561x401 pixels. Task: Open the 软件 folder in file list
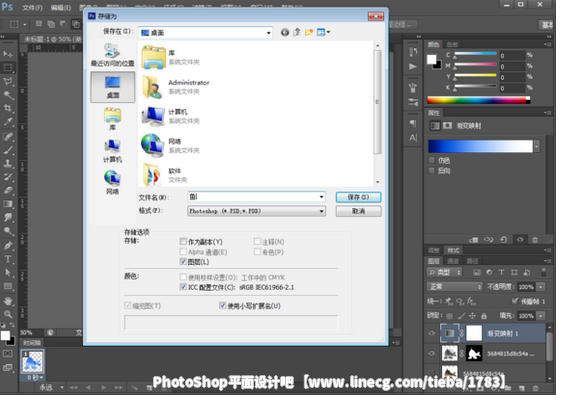point(165,175)
